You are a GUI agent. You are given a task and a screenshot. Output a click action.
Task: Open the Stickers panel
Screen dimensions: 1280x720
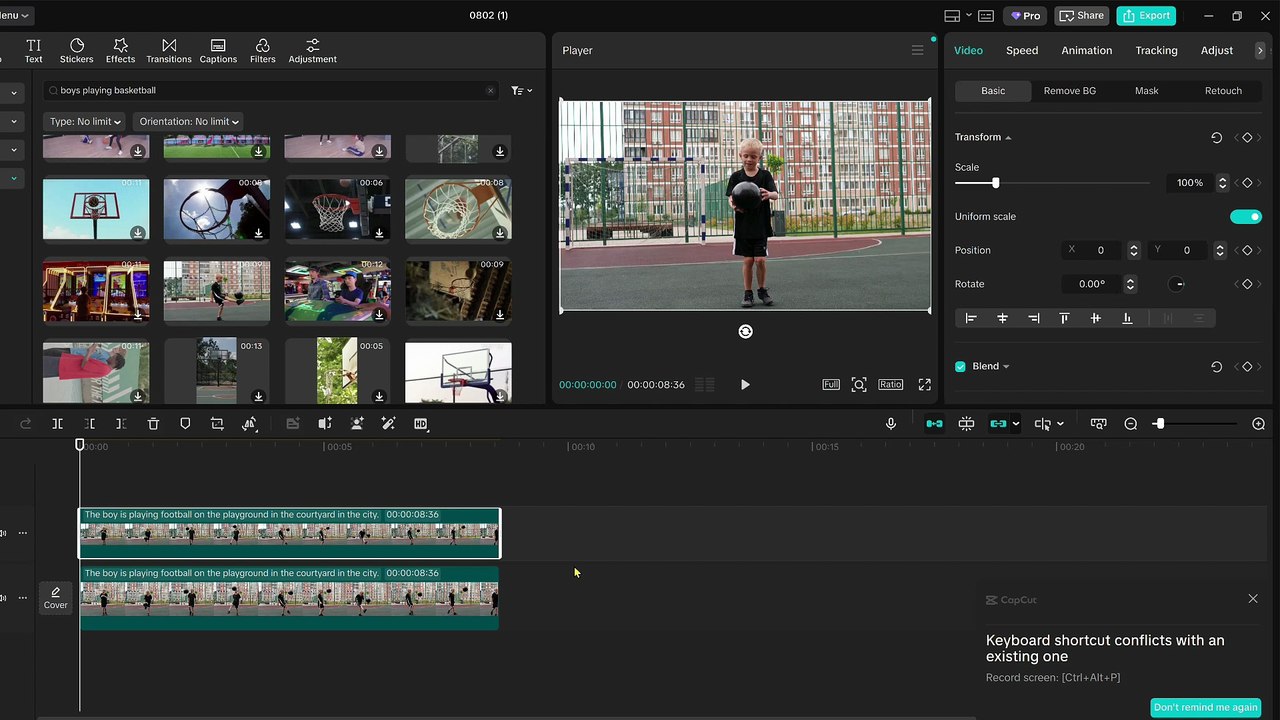76,51
